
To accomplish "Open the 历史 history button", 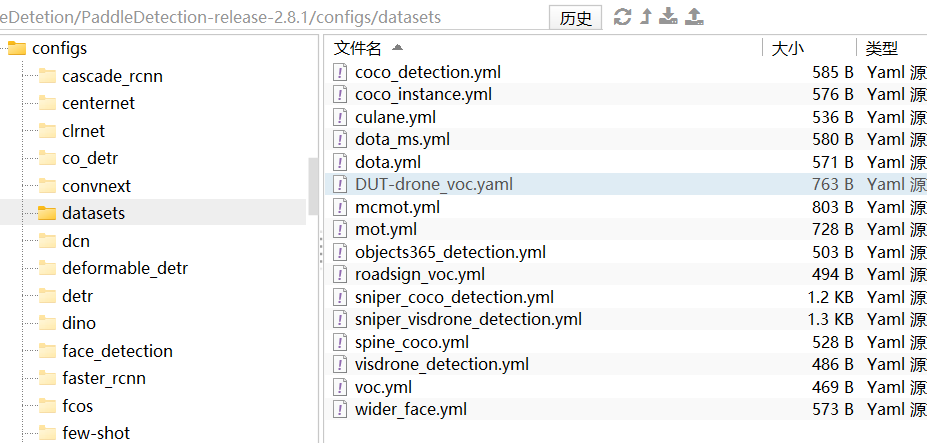I will (x=576, y=18).
